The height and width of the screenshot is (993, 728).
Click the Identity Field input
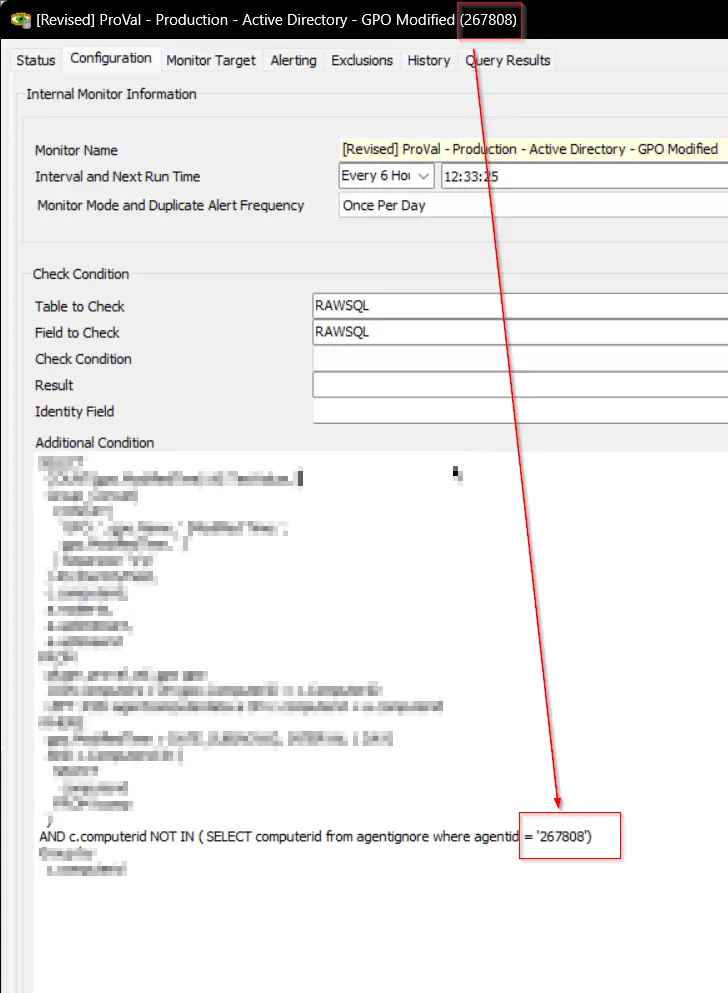520,412
